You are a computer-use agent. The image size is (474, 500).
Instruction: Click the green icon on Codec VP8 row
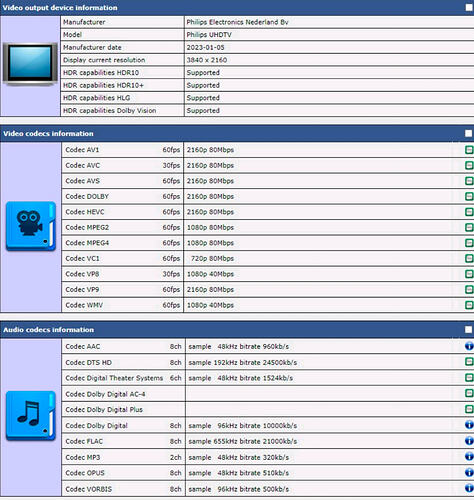pos(469,274)
